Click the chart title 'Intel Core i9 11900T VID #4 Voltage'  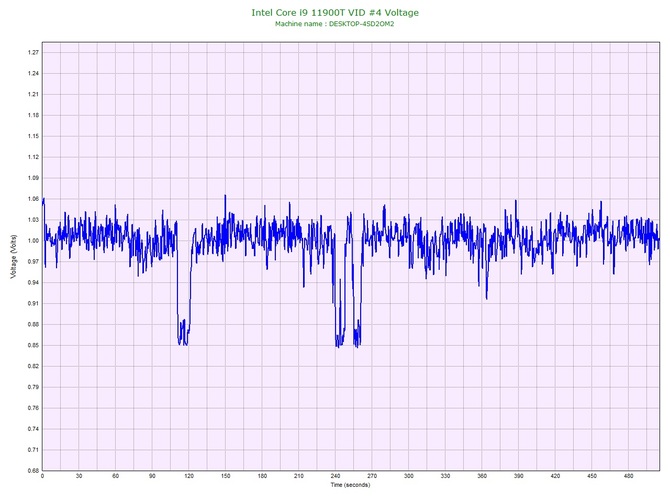pos(335,13)
